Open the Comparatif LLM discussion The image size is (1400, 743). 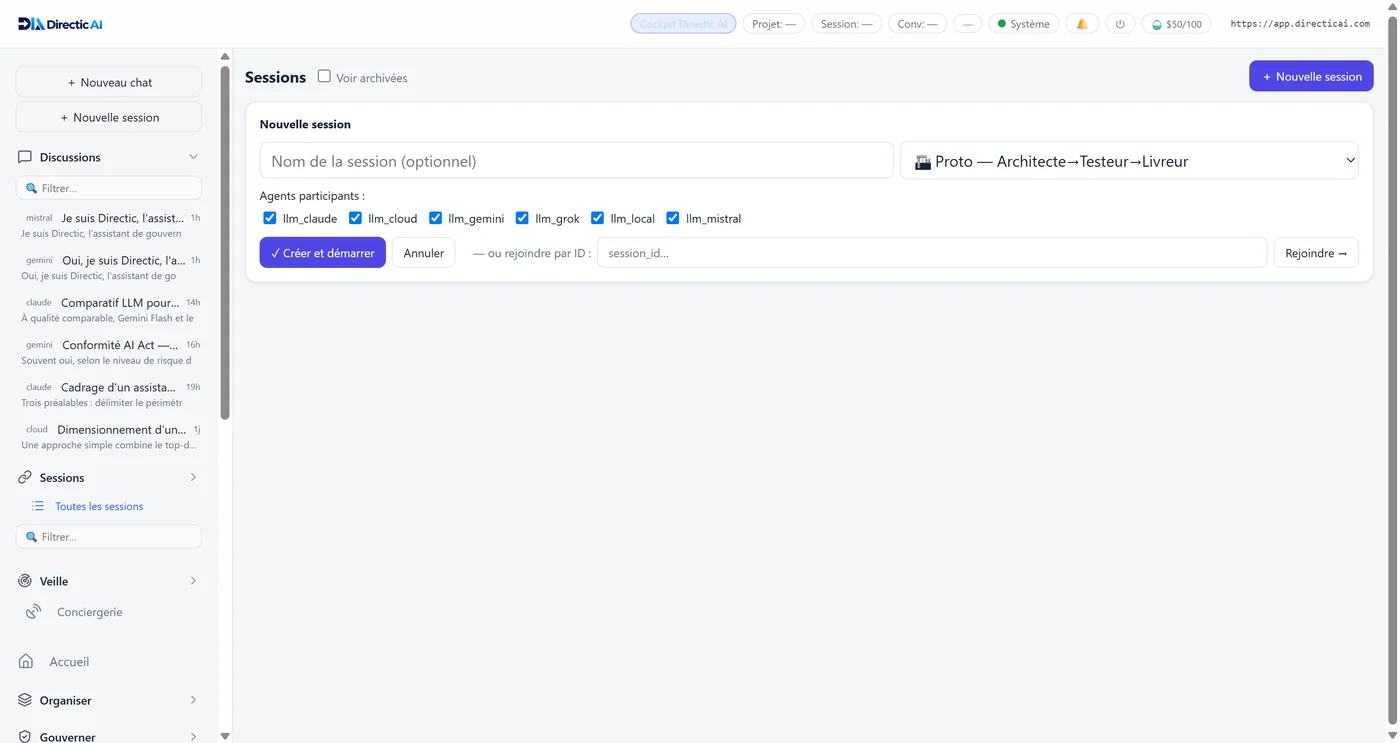click(x=110, y=310)
